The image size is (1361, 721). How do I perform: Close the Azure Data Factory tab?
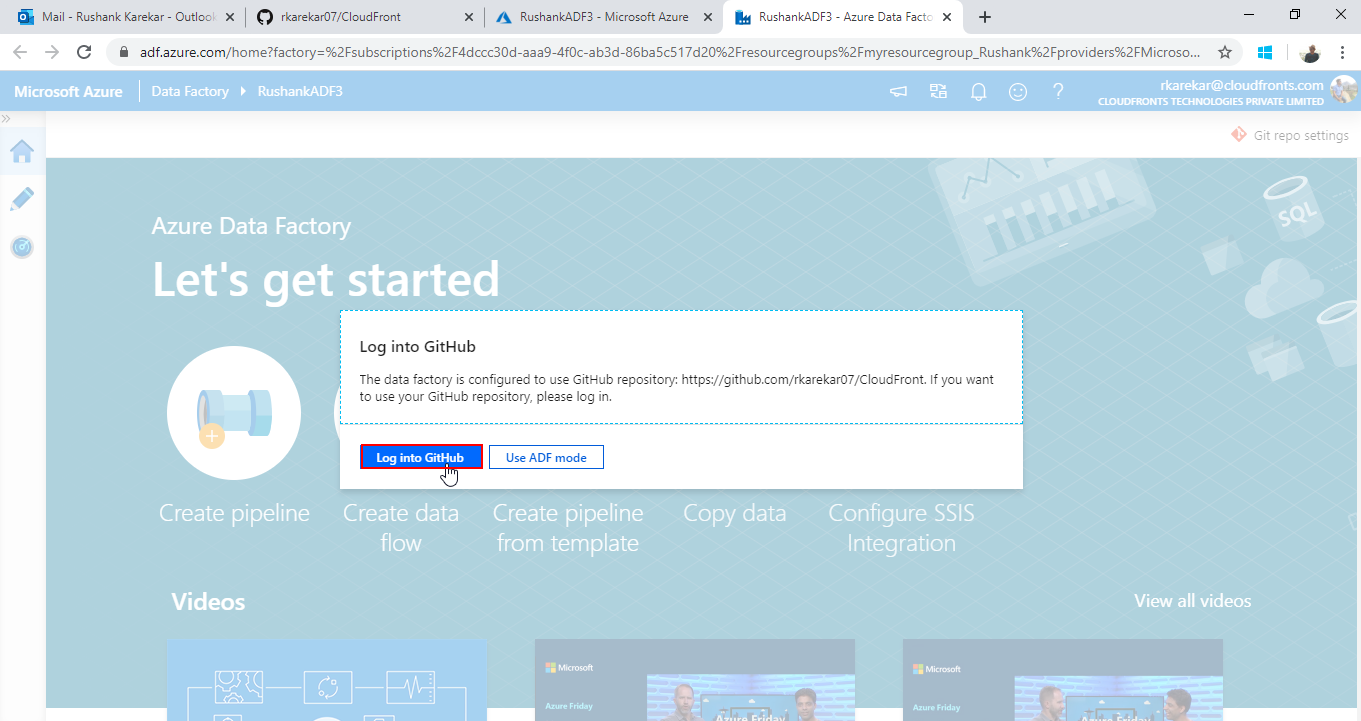point(946,17)
